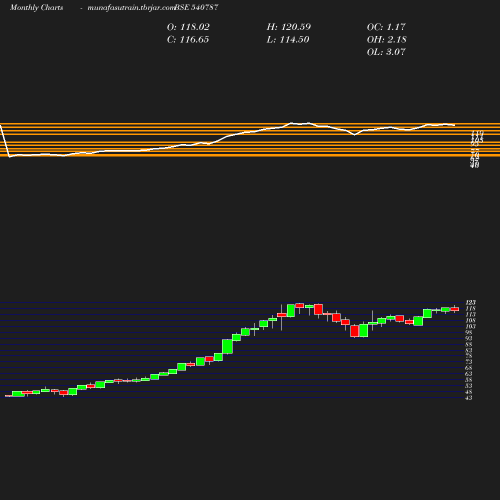The width and height of the screenshot is (500, 500).
Task: Click the "OL: 3.07" reading
Action: (x=386, y=52)
